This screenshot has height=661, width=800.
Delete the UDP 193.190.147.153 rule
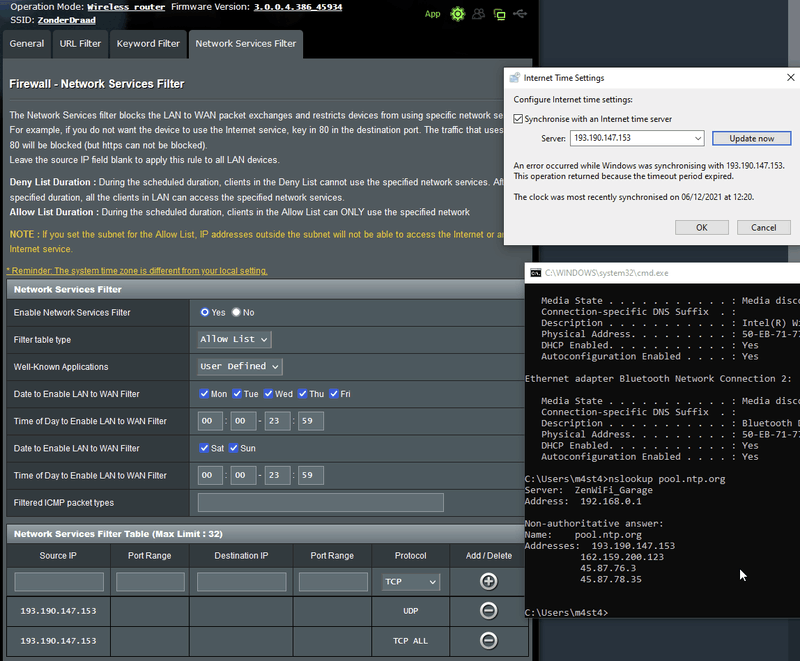488,611
